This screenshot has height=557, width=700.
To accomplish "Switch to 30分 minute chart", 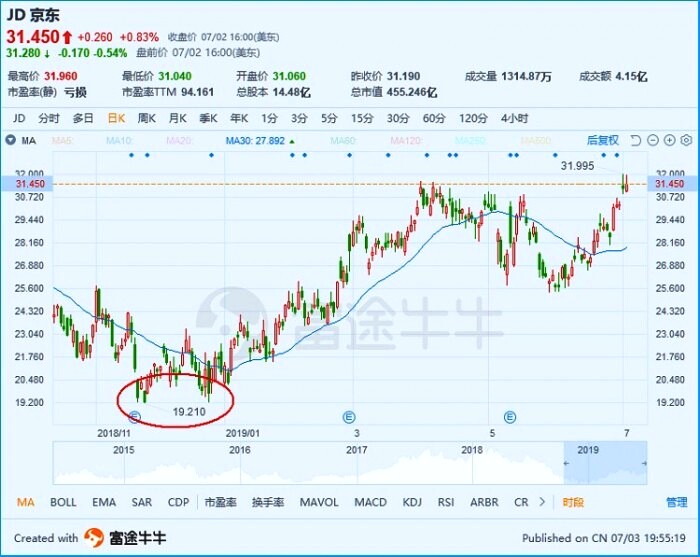I will click(398, 118).
